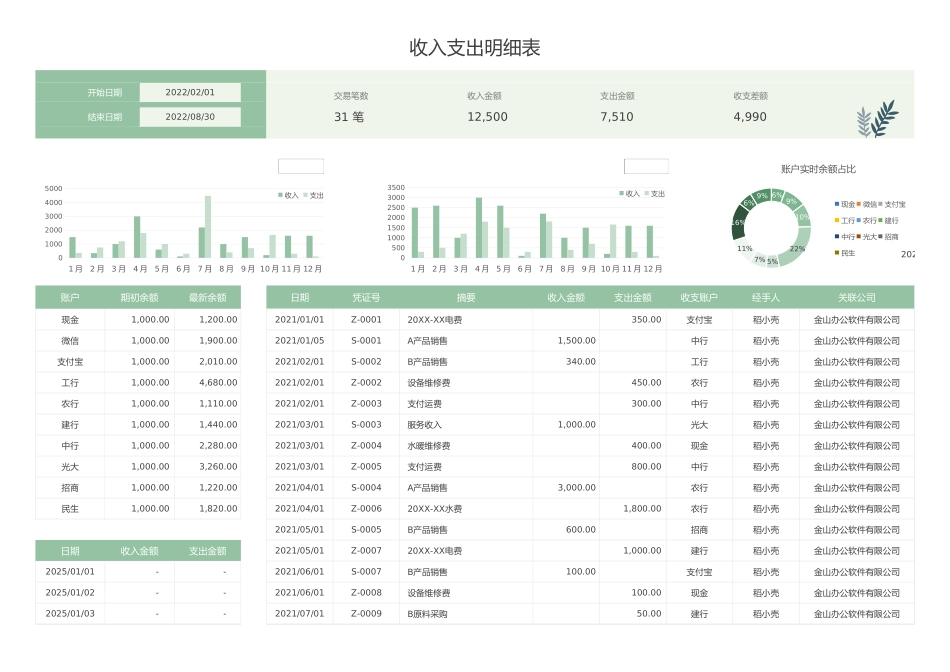Viewport: 950px width, 672px height.
Task: Select the latest balance cell 1,110.00
Action: click(x=208, y=404)
